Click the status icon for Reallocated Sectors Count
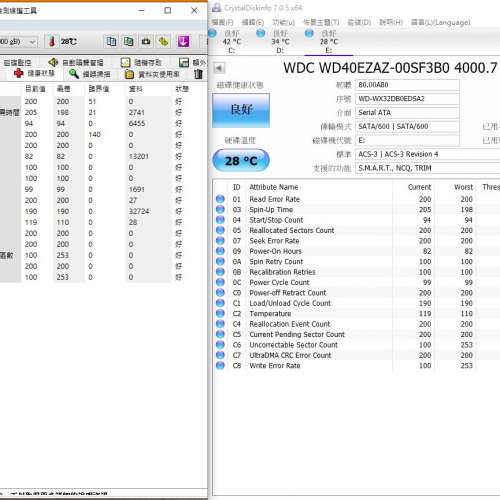Viewport: 500px width, 500px height. (220, 230)
